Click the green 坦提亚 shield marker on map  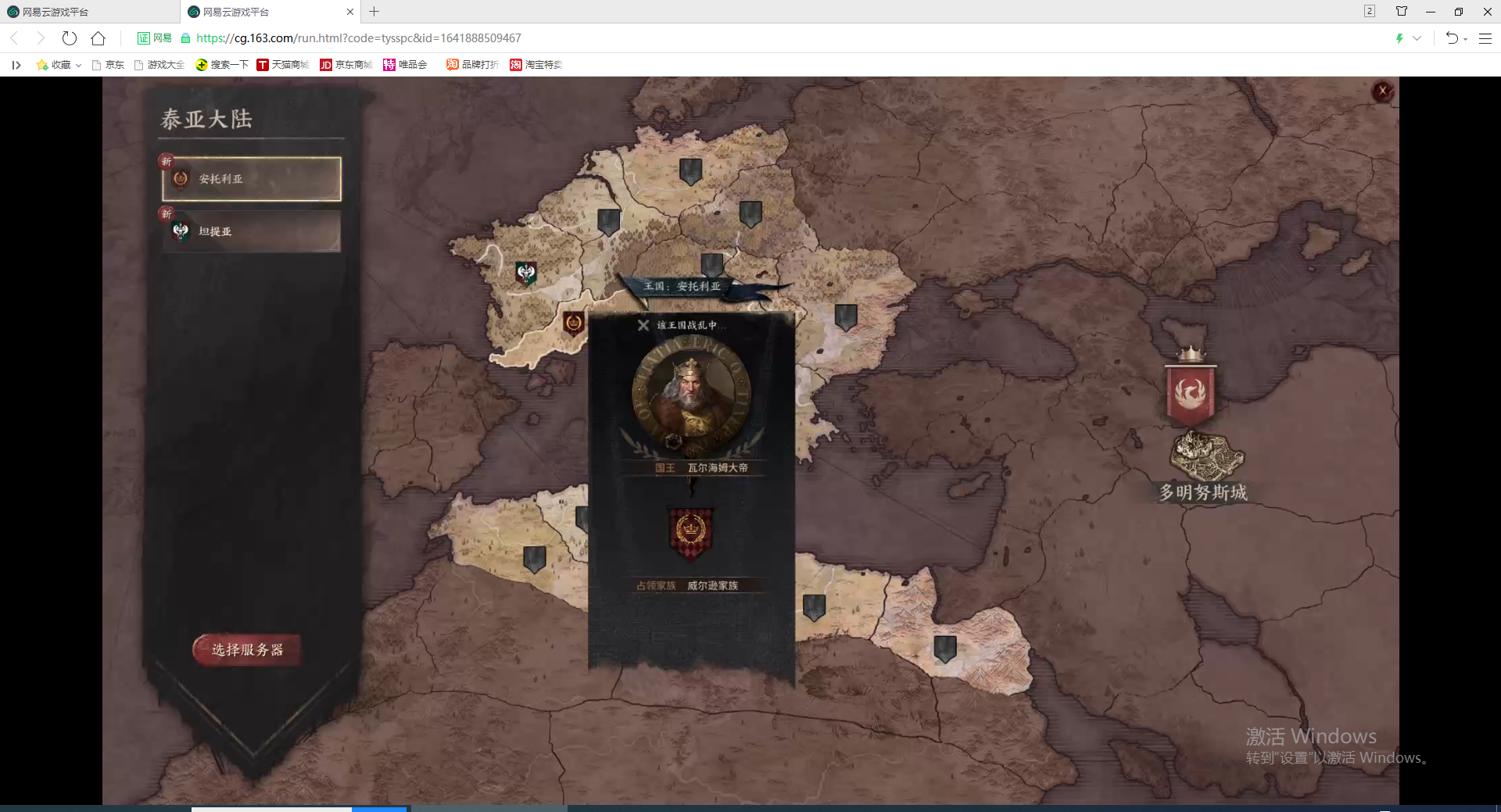(526, 274)
